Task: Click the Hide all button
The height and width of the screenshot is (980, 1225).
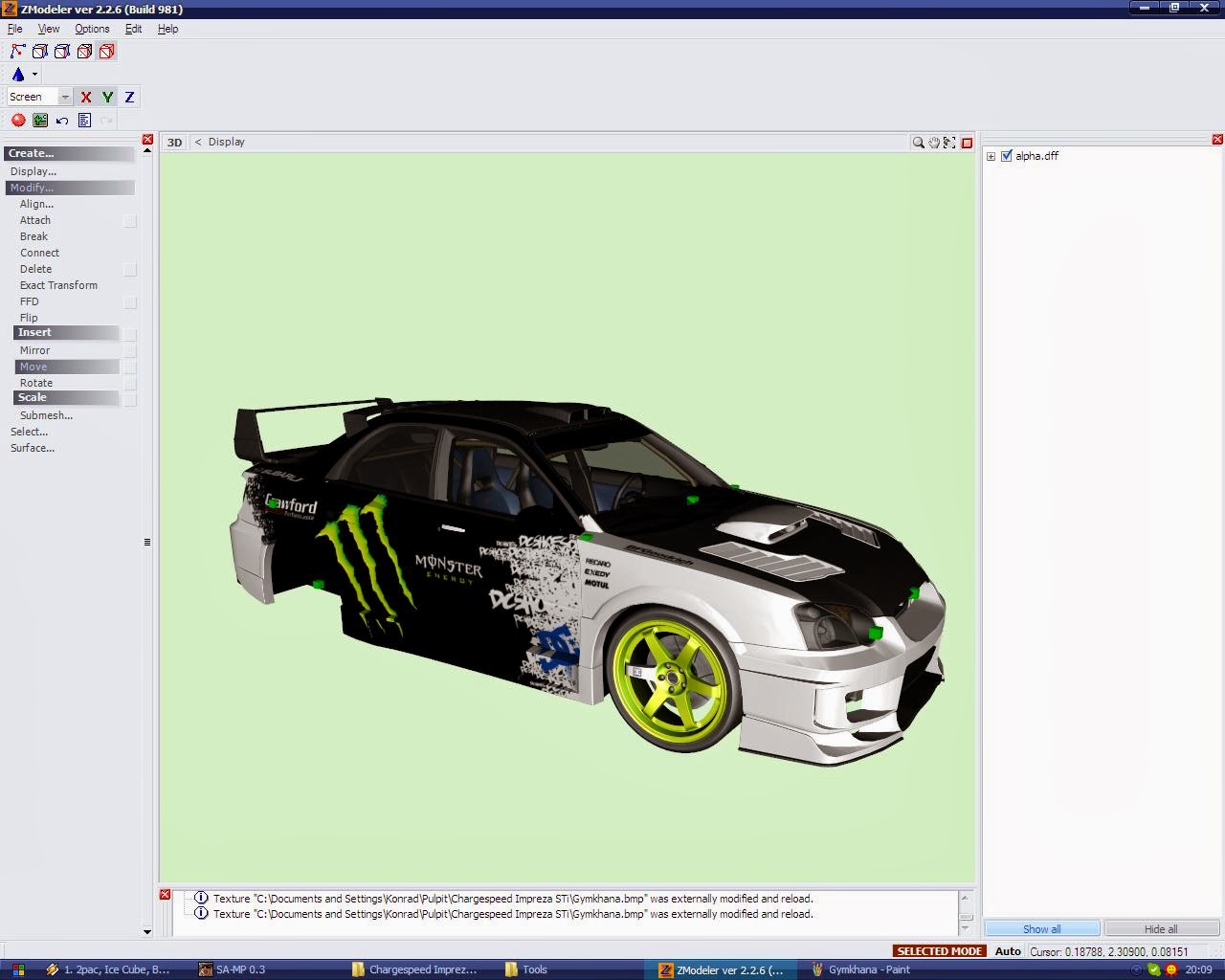Action: 1161,929
